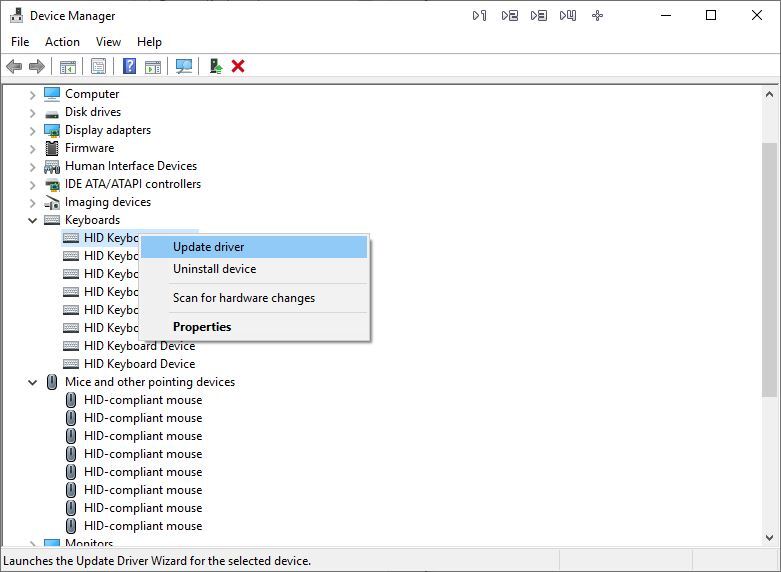
Task: Click the title bar icon labeled 4
Action: pyautogui.click(x=568, y=16)
